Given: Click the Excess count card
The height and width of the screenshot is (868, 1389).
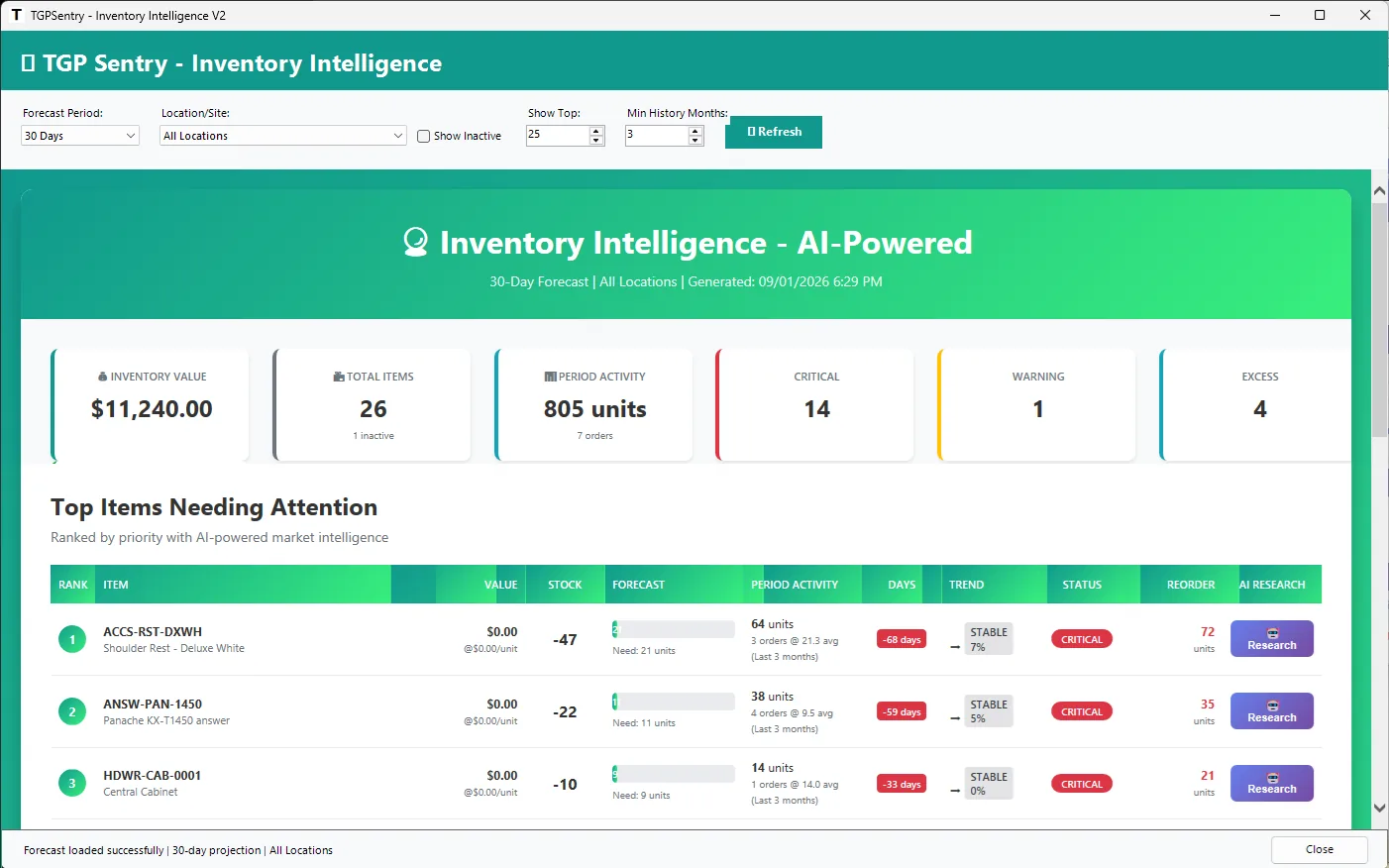Looking at the screenshot, I should [1256, 405].
